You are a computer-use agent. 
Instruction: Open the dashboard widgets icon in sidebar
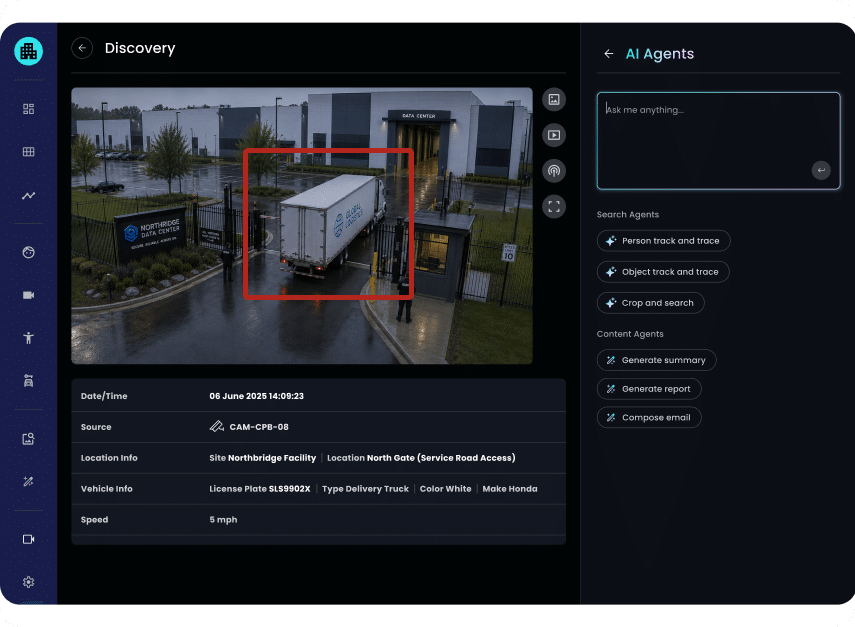(28, 109)
